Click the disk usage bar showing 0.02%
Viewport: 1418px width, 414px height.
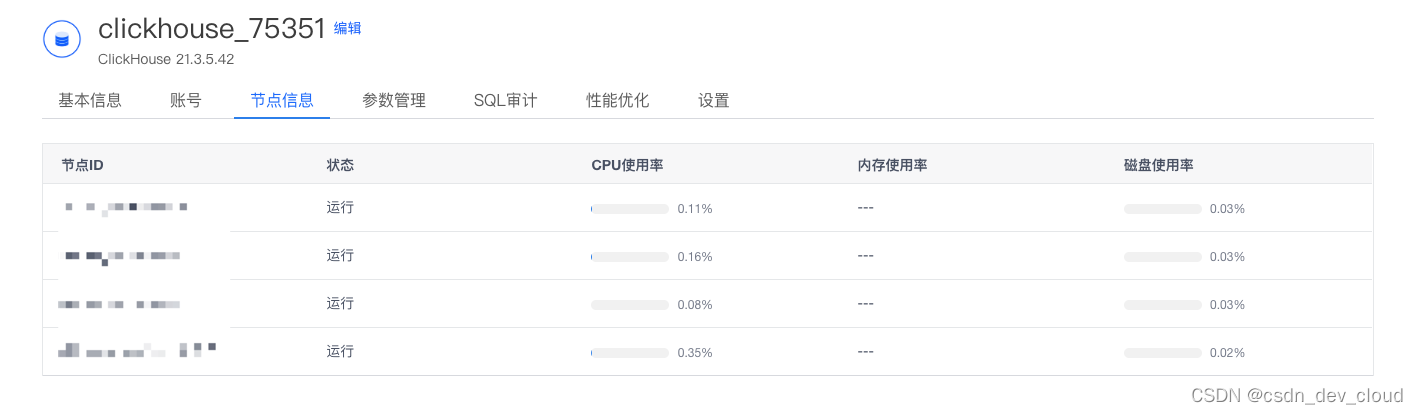click(x=1163, y=353)
